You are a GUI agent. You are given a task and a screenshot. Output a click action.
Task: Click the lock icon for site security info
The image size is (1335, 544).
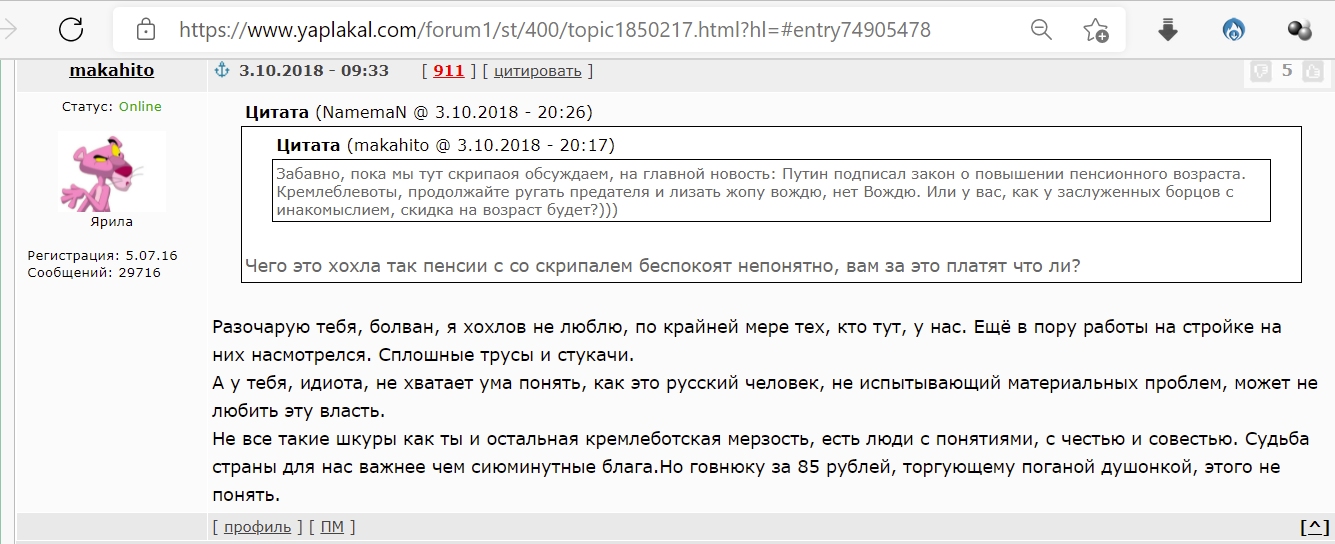coord(146,30)
